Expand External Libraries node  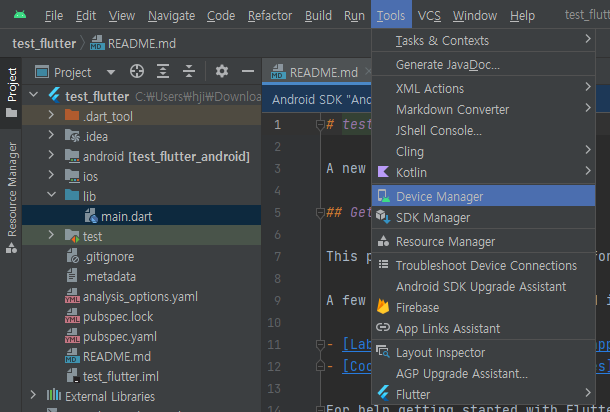(33, 395)
